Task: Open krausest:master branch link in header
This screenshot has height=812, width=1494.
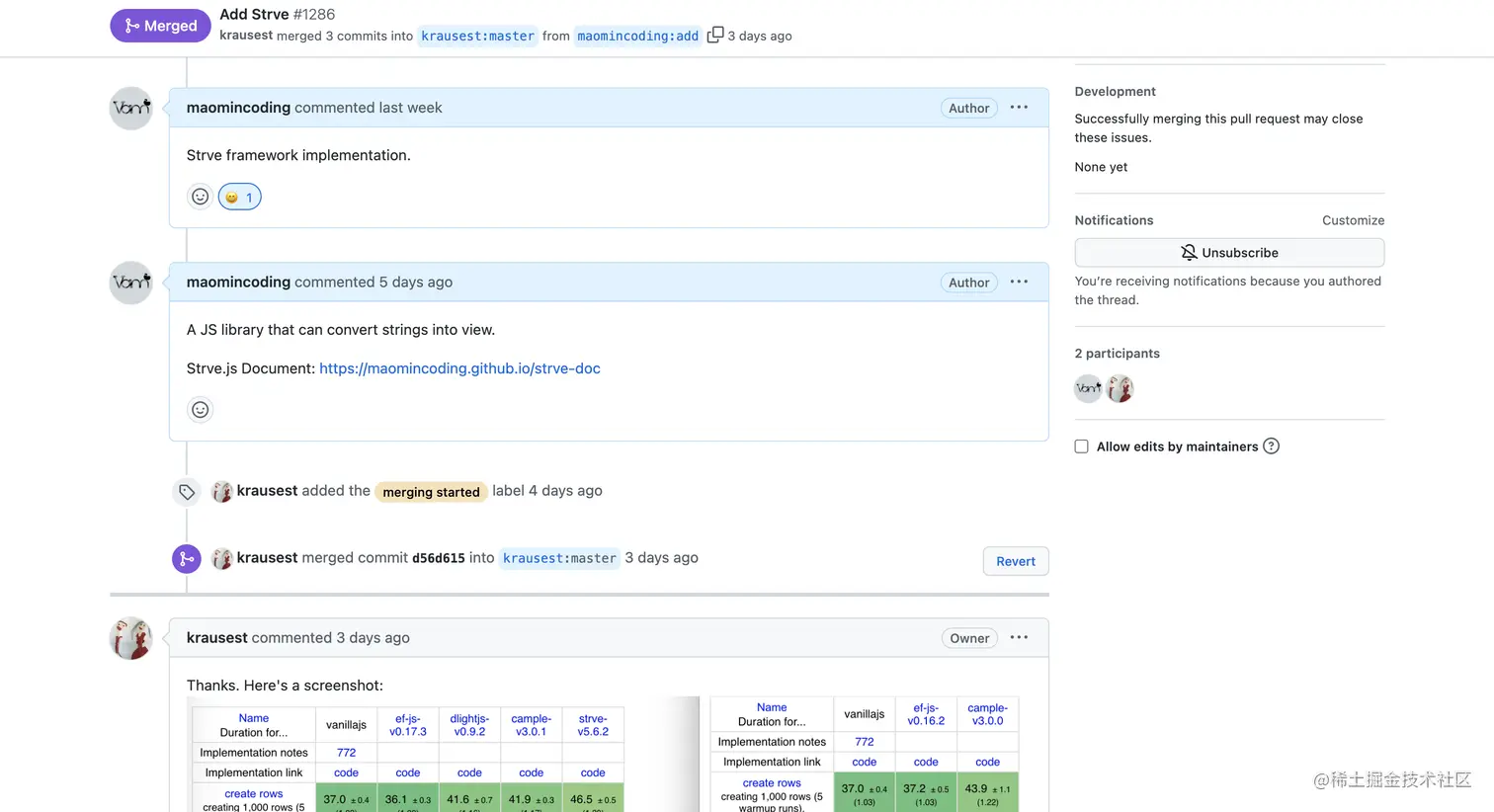Action: (477, 36)
